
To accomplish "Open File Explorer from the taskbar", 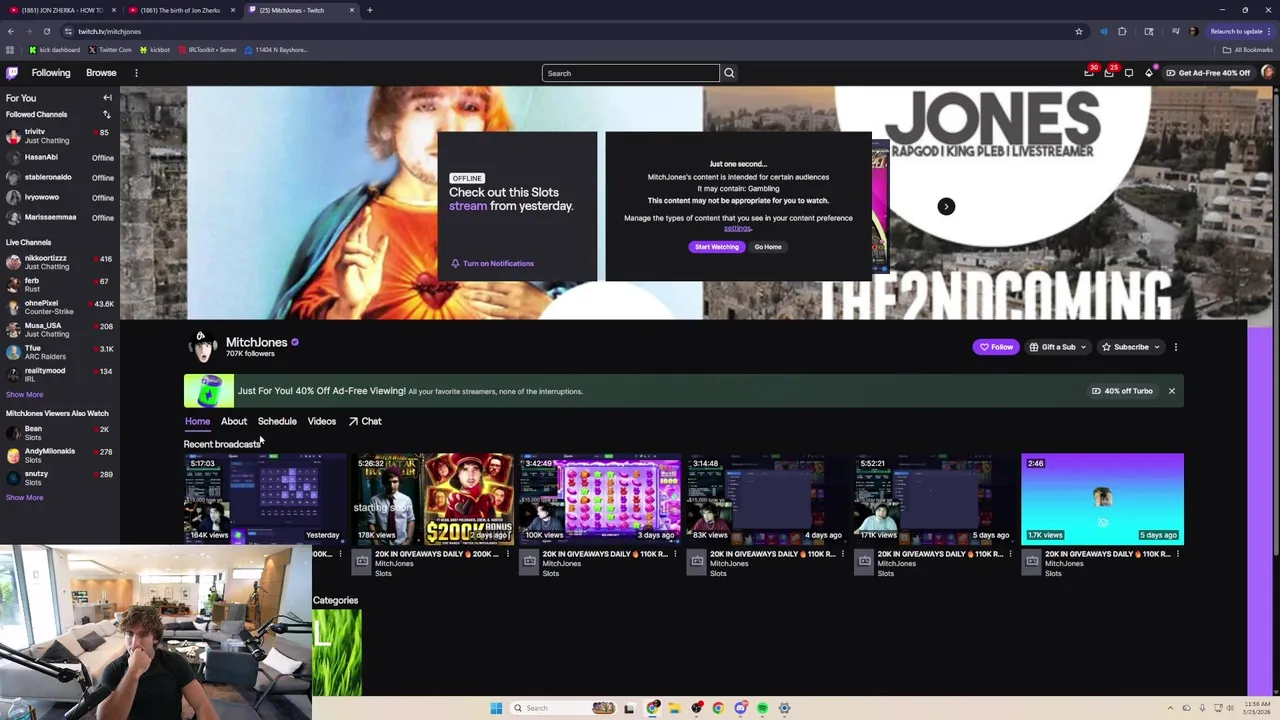I will (x=674, y=708).
